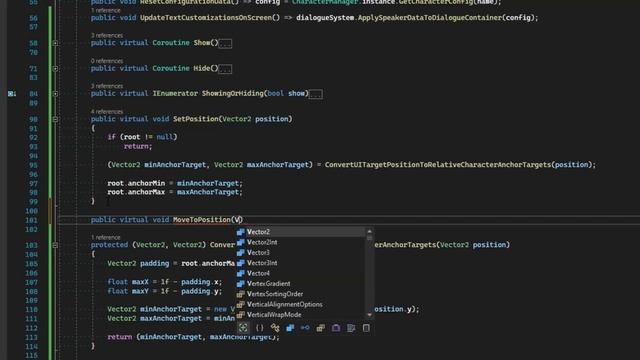640x360 pixels.
Task: Toggle the Namespaces curly-braces filter icon
Action: click(x=260, y=328)
